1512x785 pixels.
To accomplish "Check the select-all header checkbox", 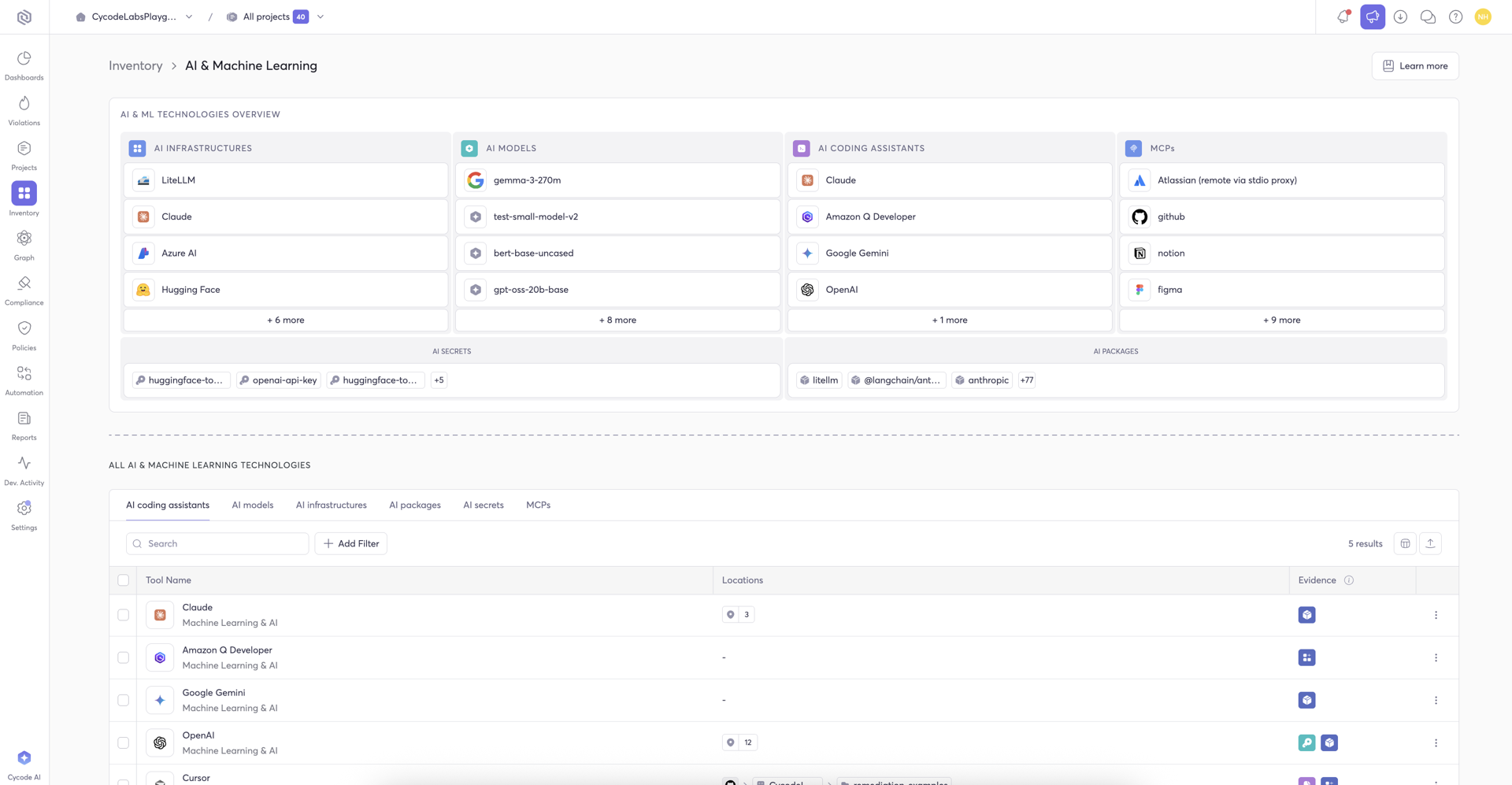I will 124,580.
